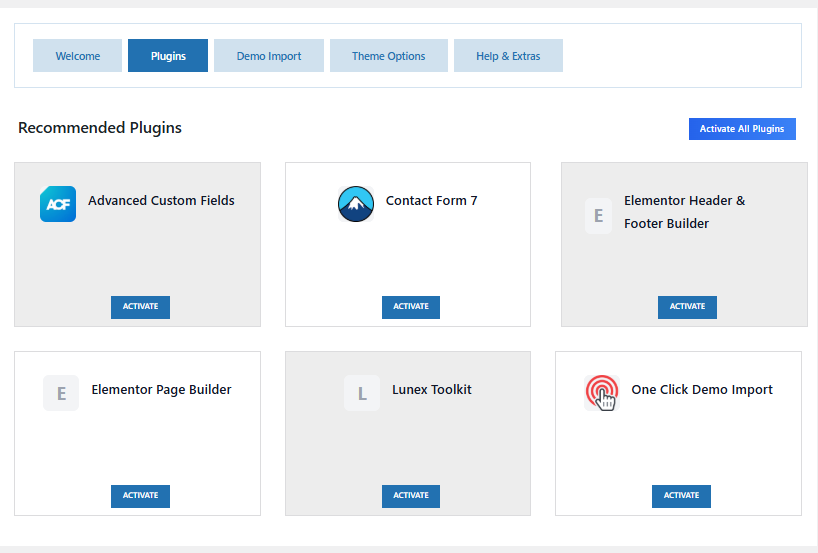Click the "Lunex Toolkit" title text
This screenshot has width=818, height=553.
[x=432, y=390]
